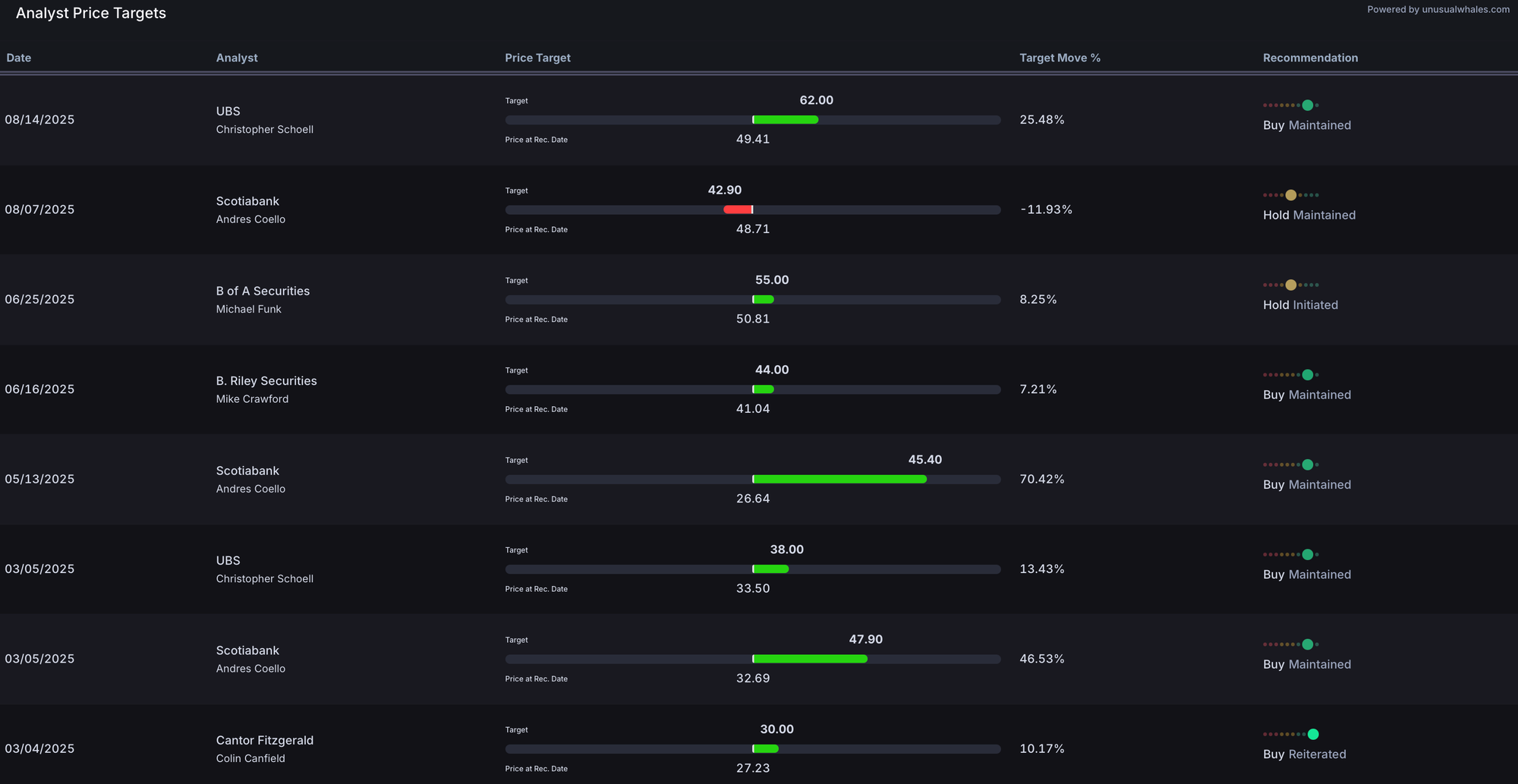Click the 55.00 B of A target bar
1518x784 pixels.
763,300
